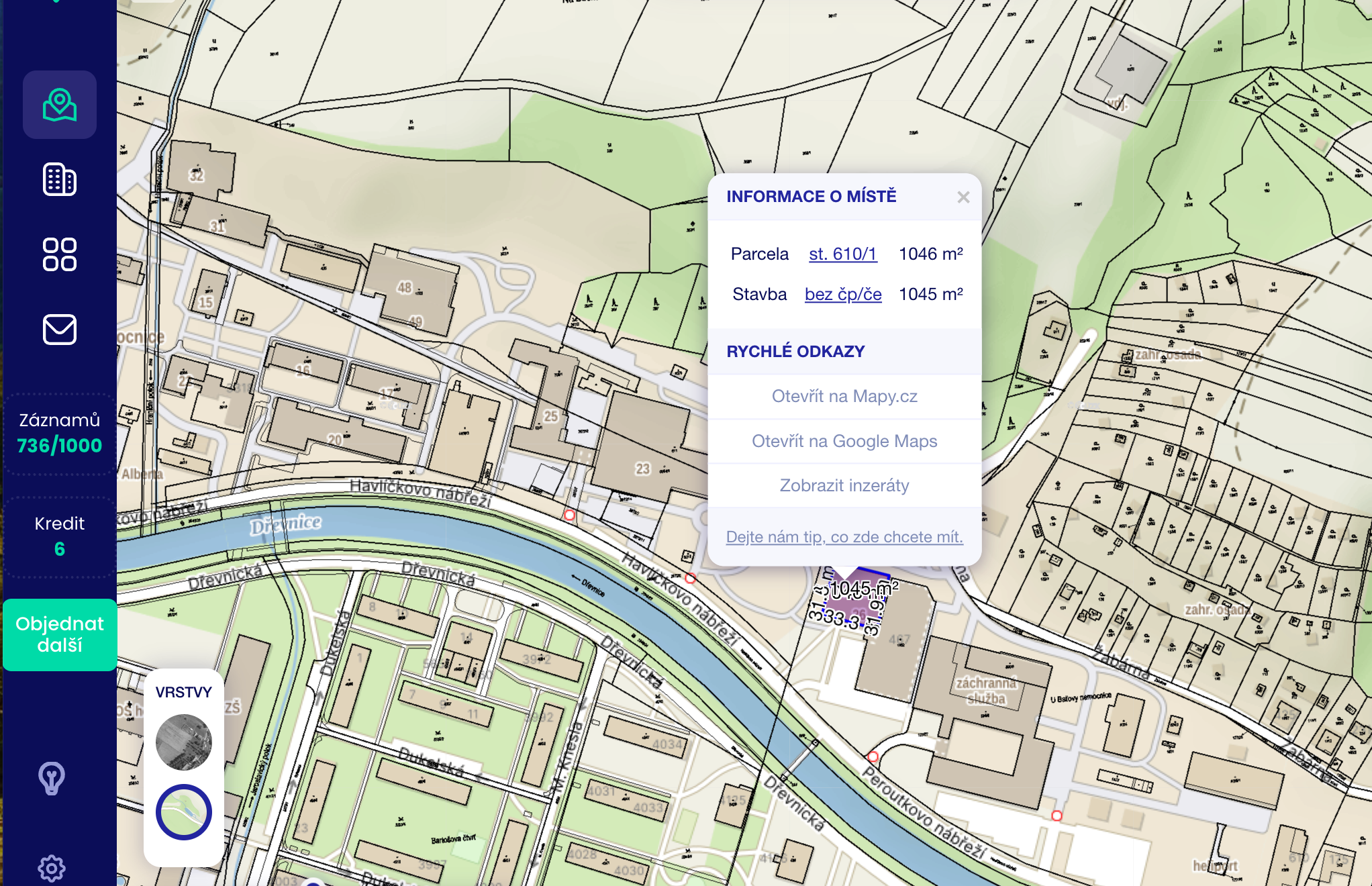
Task: Switch to aerial photo layer
Action: tap(183, 742)
